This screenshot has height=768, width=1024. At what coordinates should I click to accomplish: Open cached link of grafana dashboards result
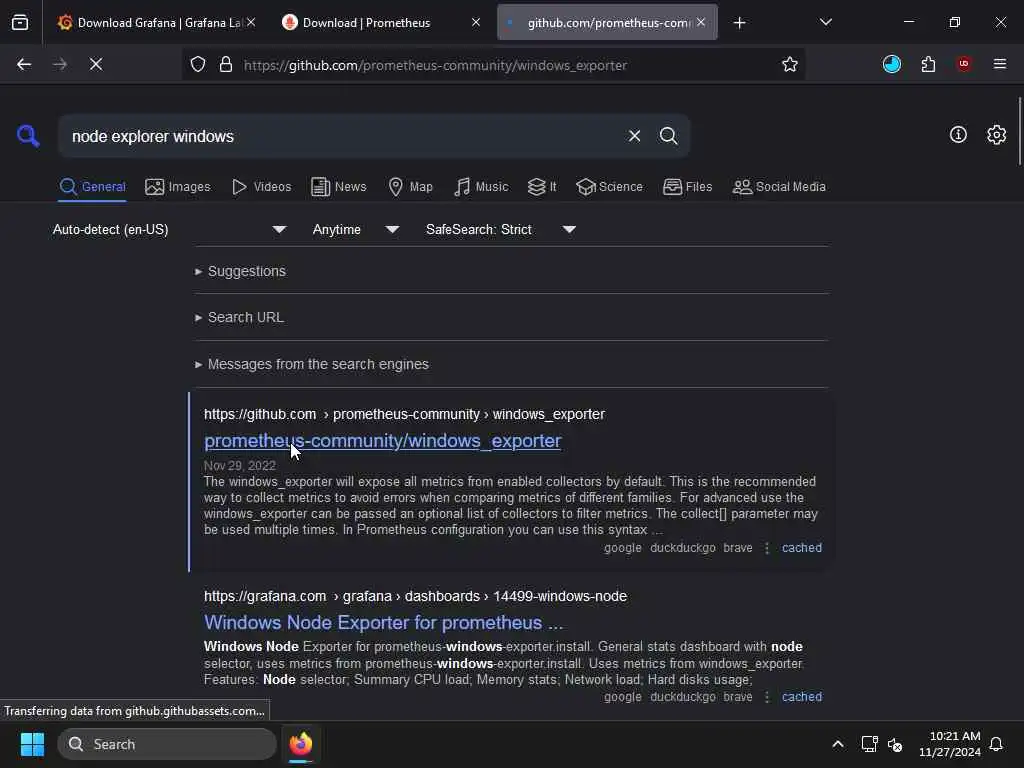point(802,697)
